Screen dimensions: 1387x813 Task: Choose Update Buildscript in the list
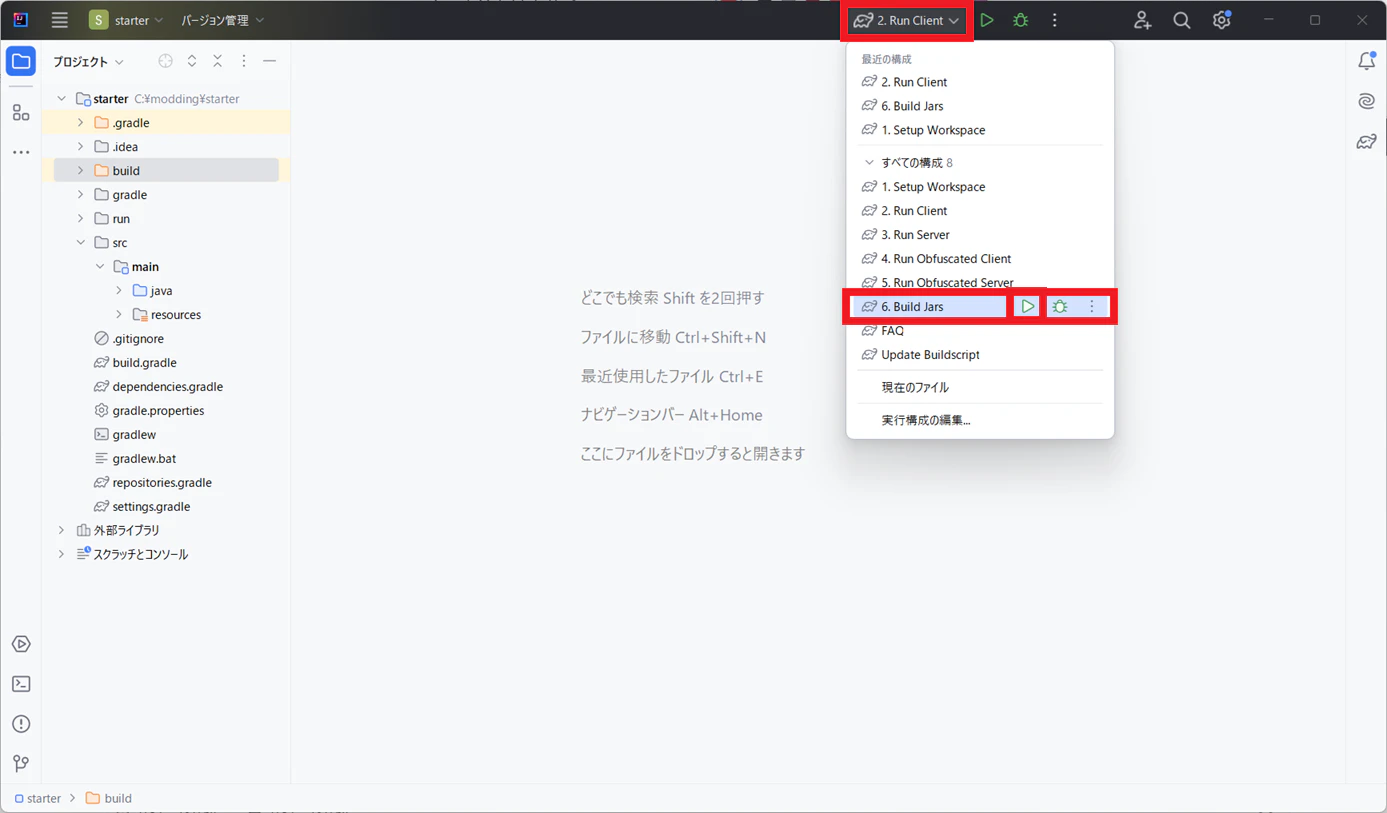(980, 355)
